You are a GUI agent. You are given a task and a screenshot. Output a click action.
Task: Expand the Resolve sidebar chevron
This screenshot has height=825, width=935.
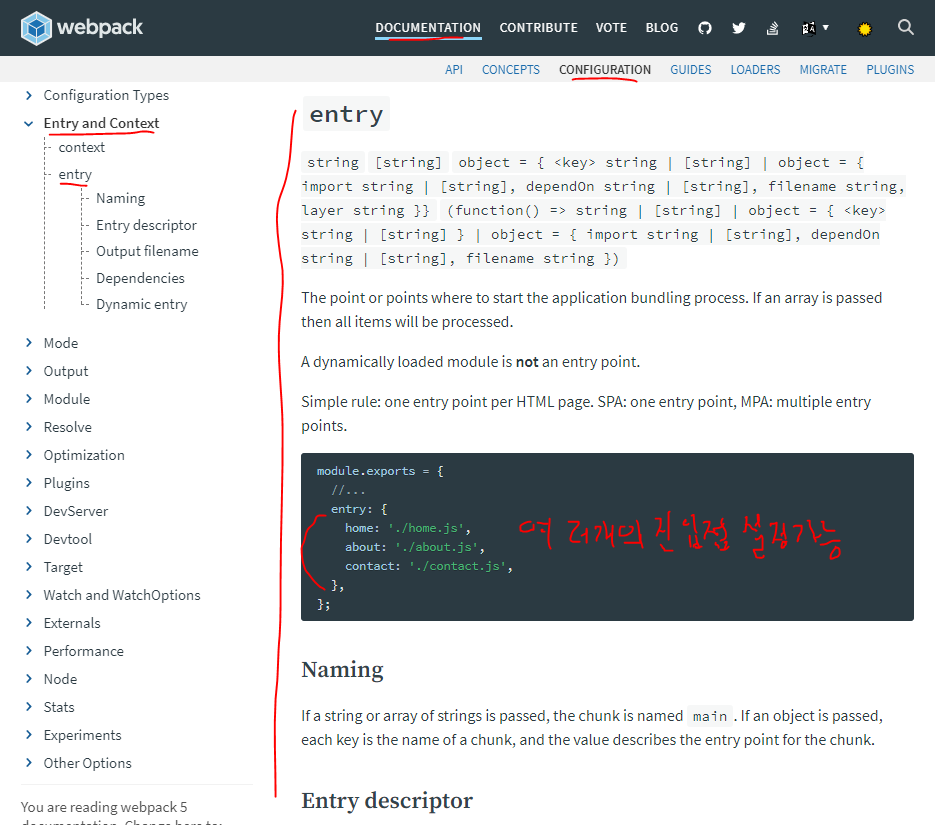[29, 426]
